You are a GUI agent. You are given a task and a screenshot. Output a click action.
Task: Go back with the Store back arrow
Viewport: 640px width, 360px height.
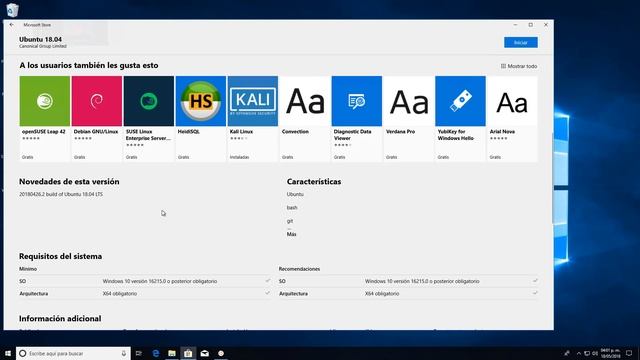[x=11, y=25]
